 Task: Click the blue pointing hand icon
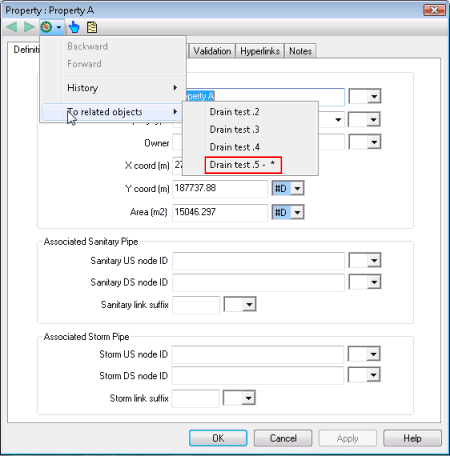[x=74, y=27]
